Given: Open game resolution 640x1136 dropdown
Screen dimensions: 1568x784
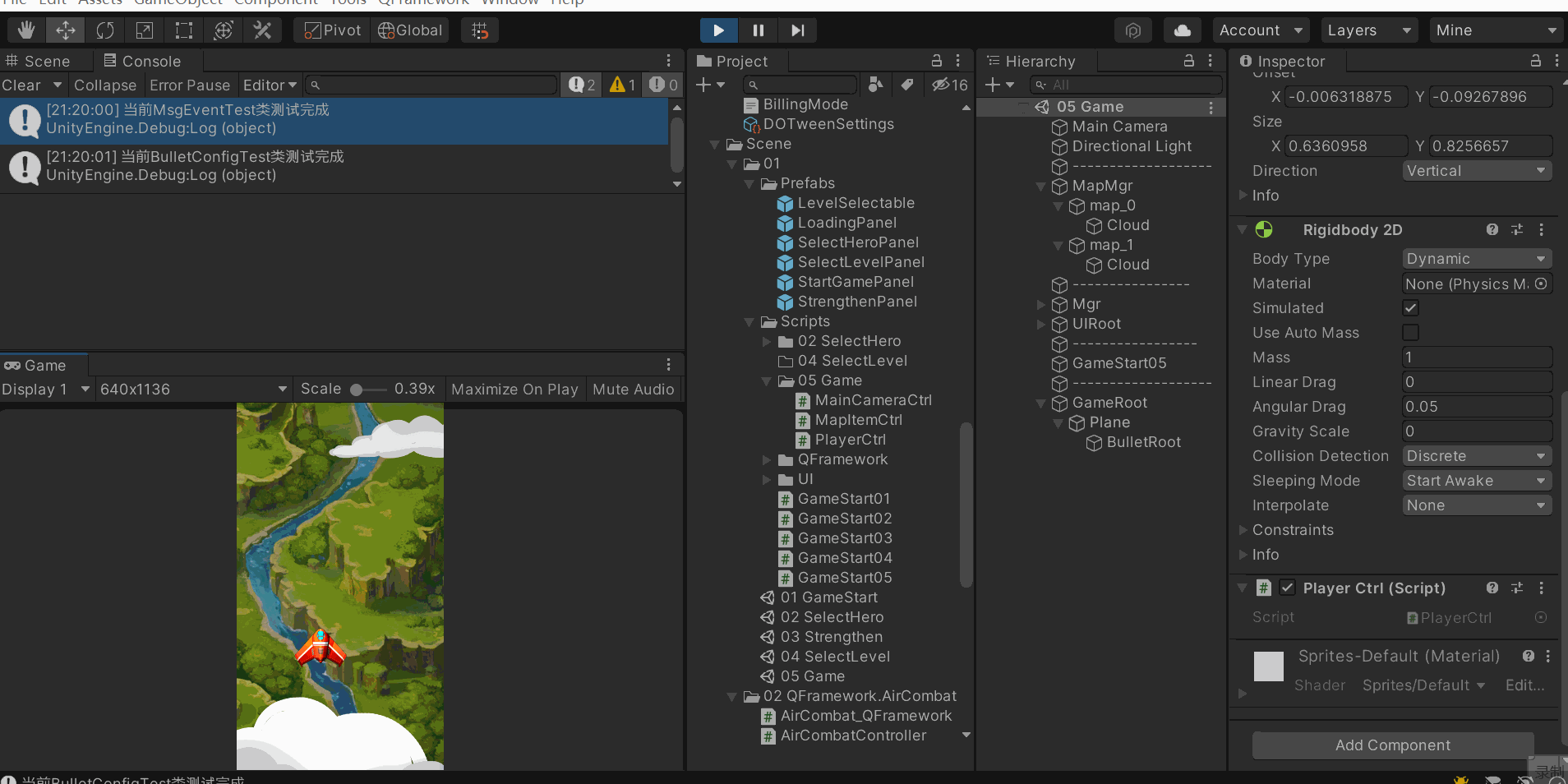Looking at the screenshot, I should [x=193, y=390].
